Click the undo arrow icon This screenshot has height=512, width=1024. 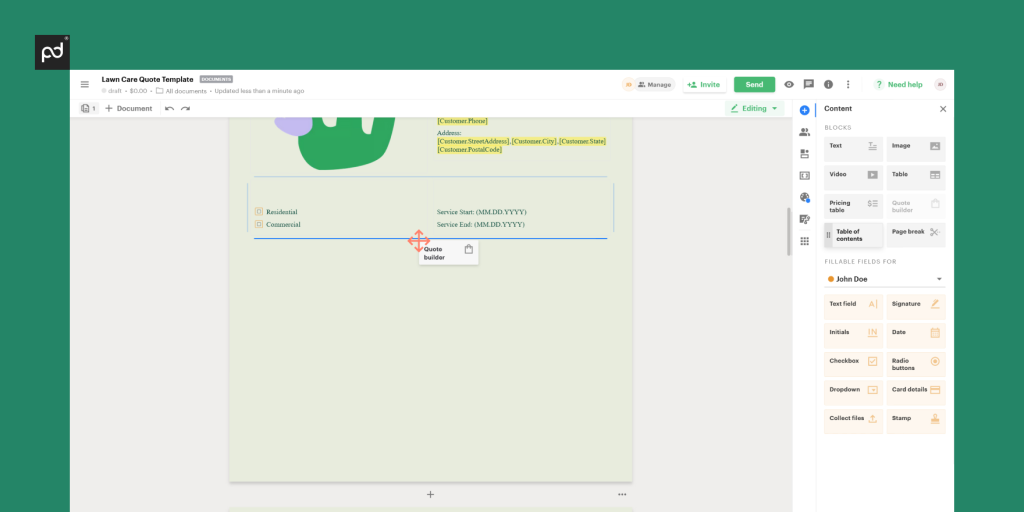pyautogui.click(x=169, y=108)
